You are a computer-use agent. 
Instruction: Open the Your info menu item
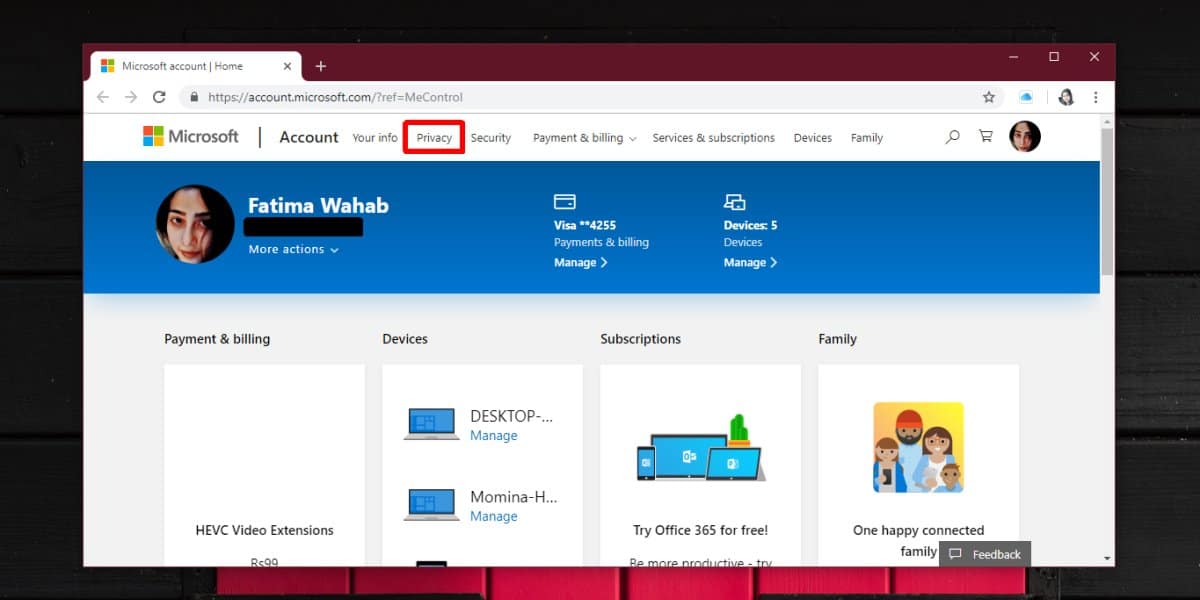click(x=375, y=138)
